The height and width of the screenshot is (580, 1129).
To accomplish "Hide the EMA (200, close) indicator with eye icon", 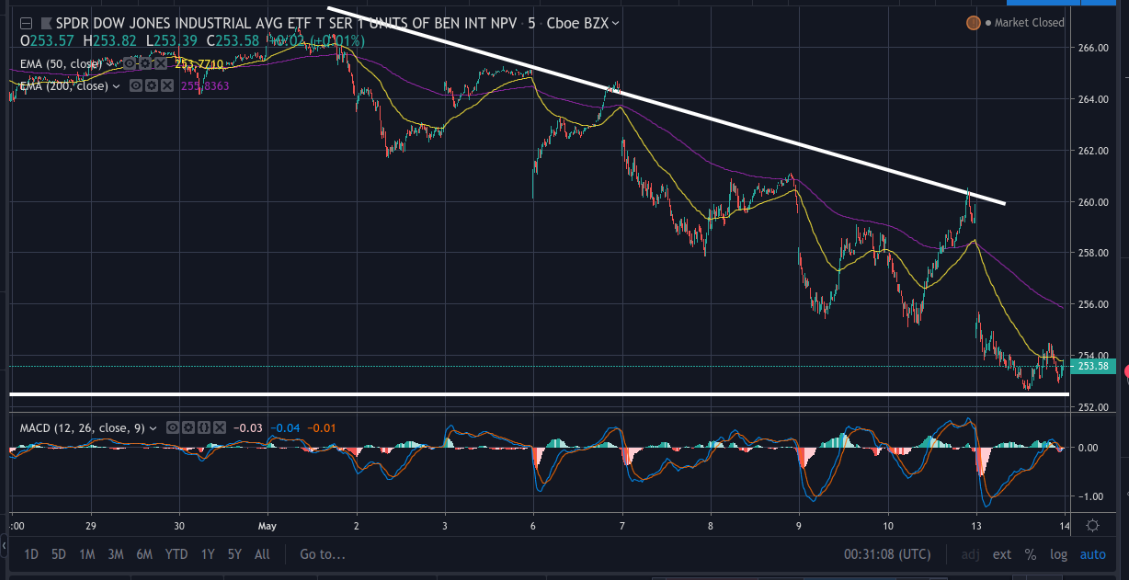I will [x=135, y=86].
